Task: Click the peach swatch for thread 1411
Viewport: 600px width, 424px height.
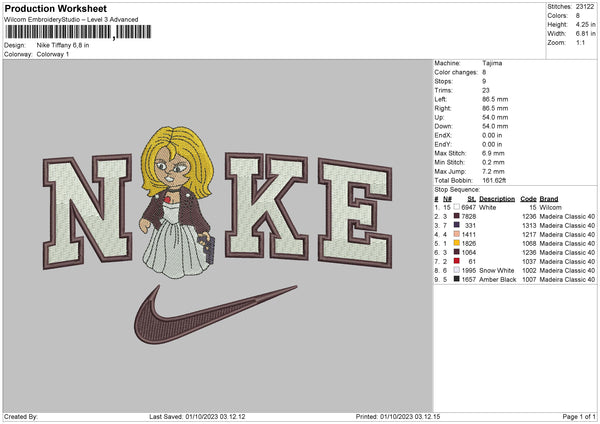Action: (457, 234)
